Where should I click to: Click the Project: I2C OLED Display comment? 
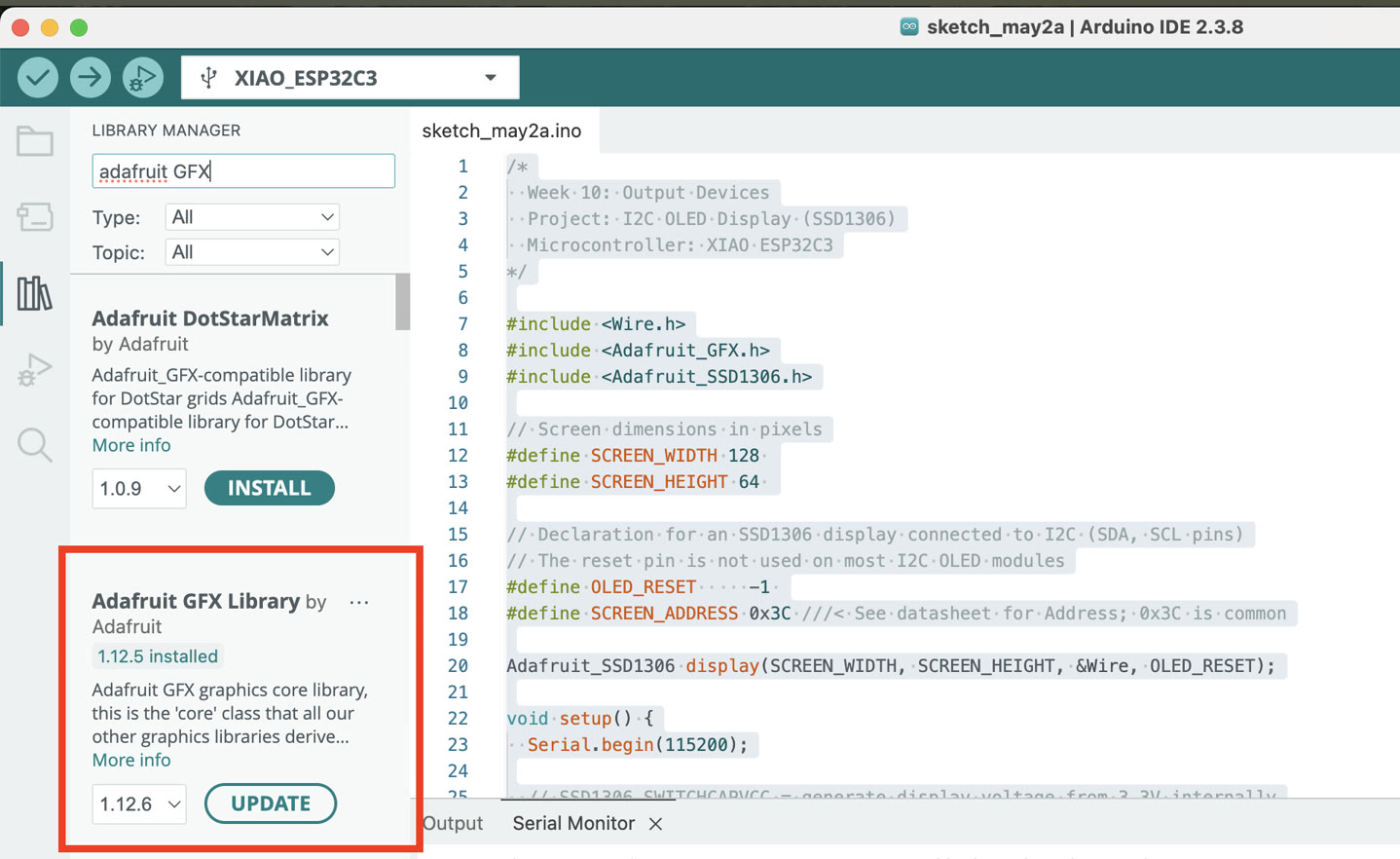pyautogui.click(x=712, y=219)
